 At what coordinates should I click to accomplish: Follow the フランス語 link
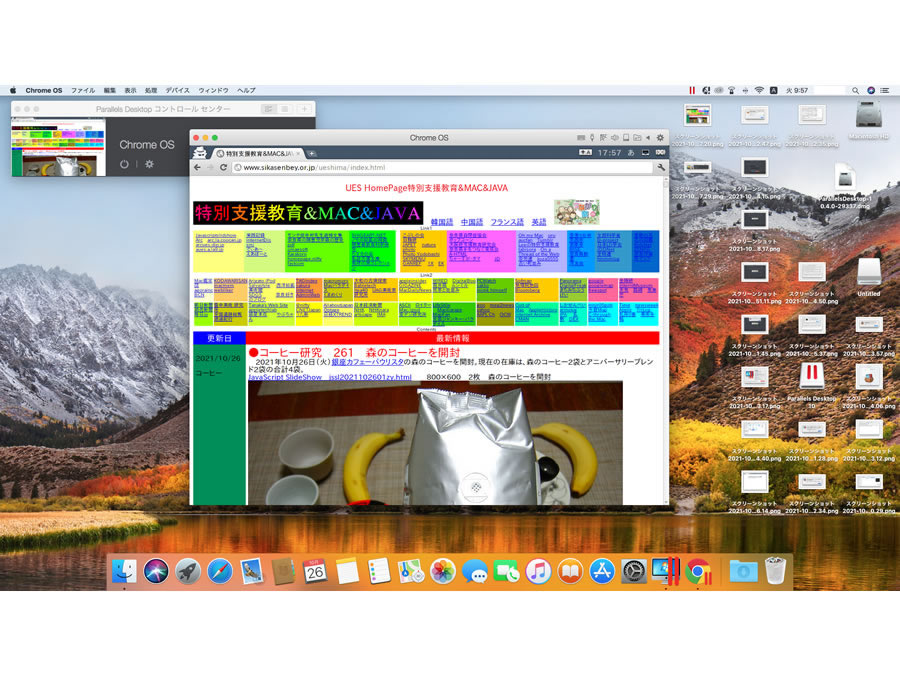pos(507,222)
